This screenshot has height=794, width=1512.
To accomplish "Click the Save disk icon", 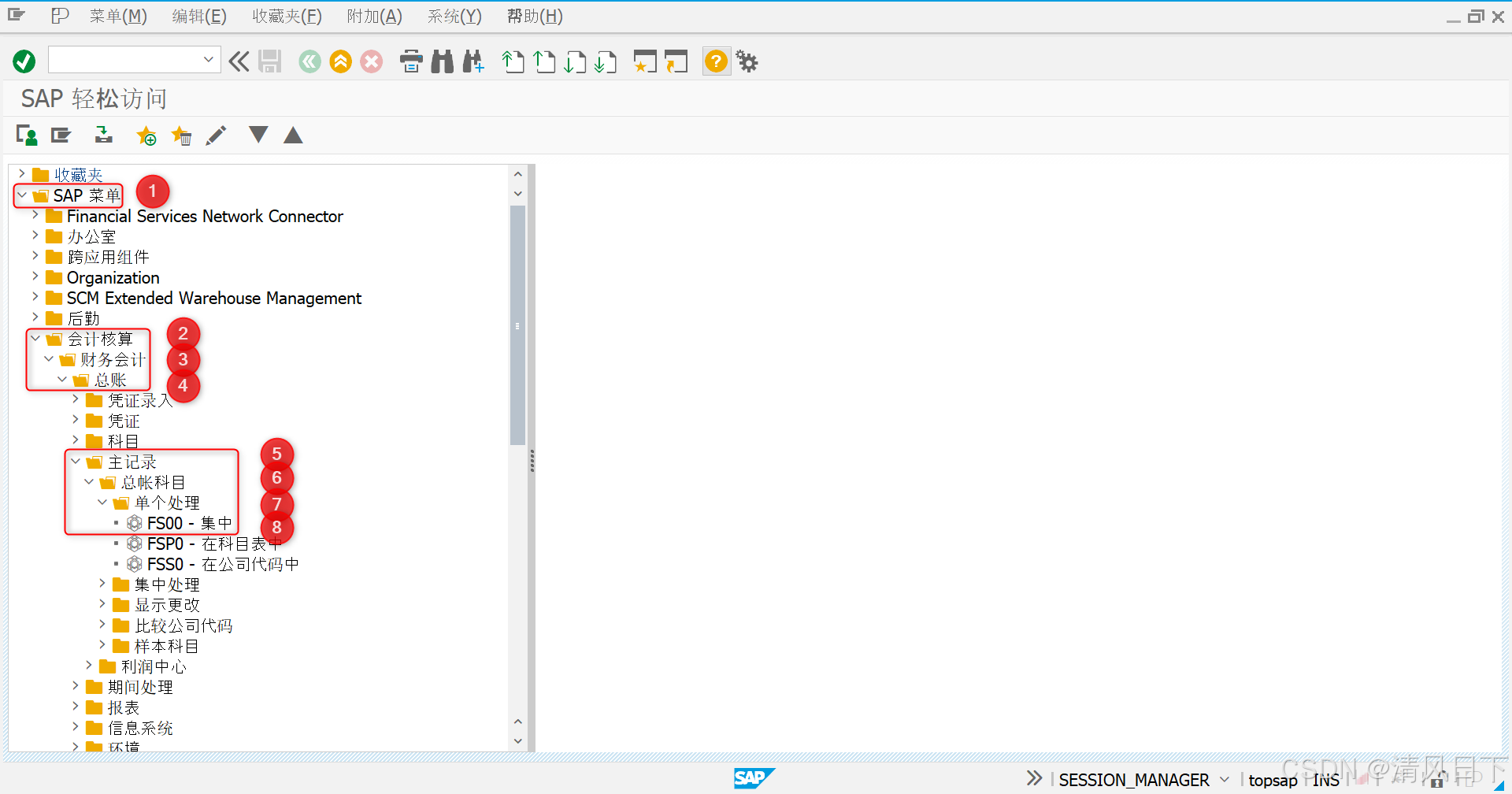I will point(270,61).
